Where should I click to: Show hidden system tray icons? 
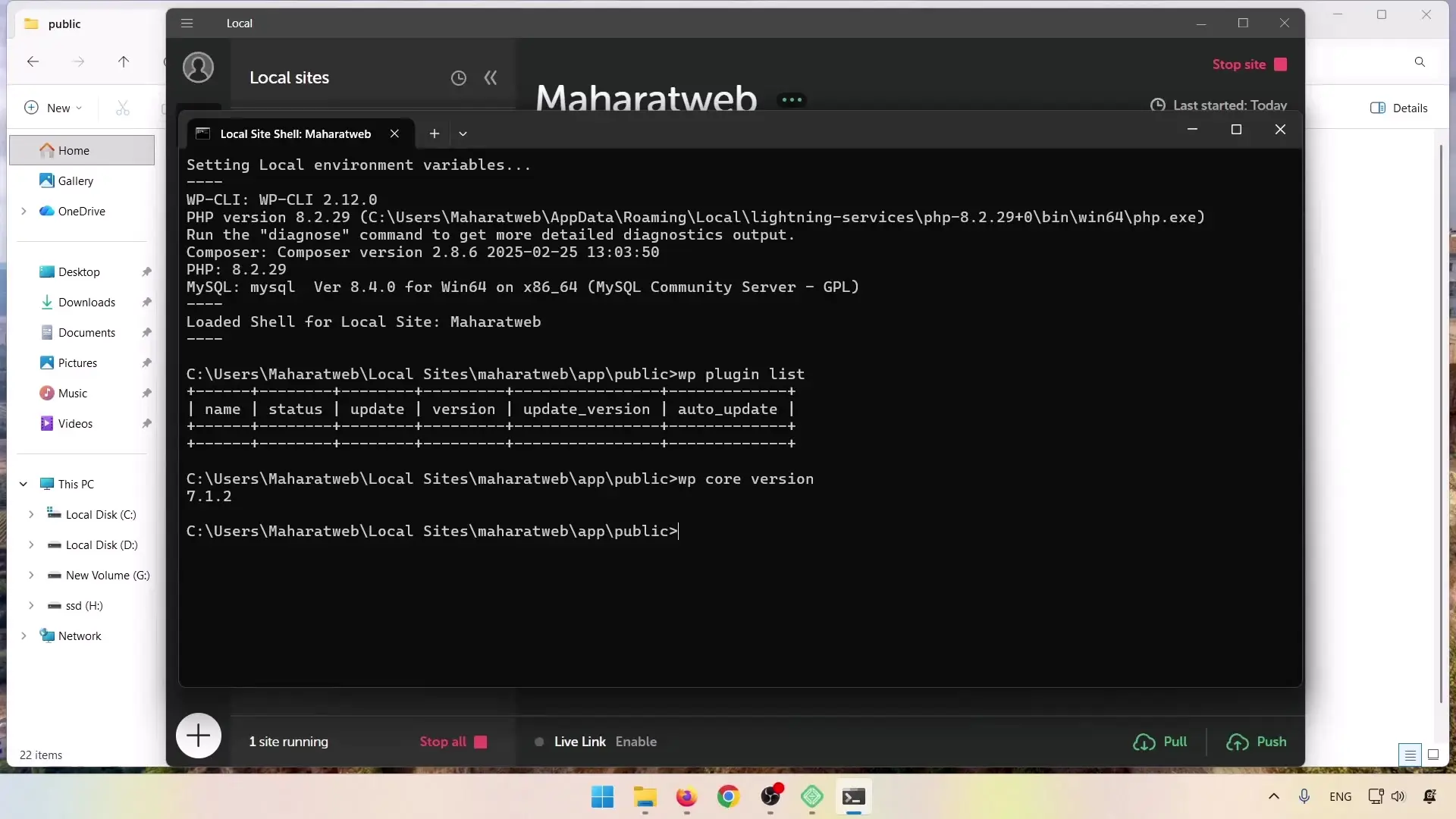click(x=1274, y=796)
